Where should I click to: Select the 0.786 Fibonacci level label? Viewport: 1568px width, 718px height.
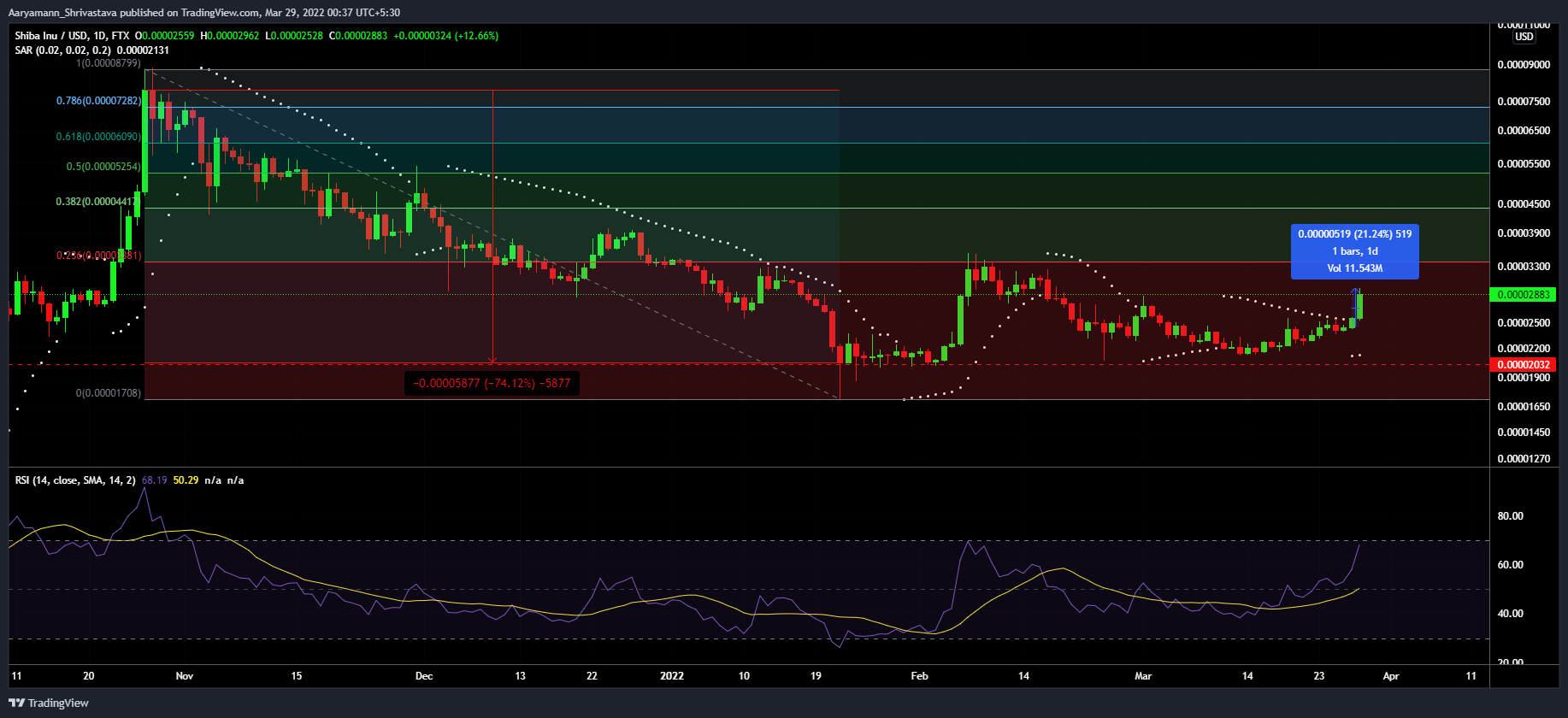click(x=98, y=101)
